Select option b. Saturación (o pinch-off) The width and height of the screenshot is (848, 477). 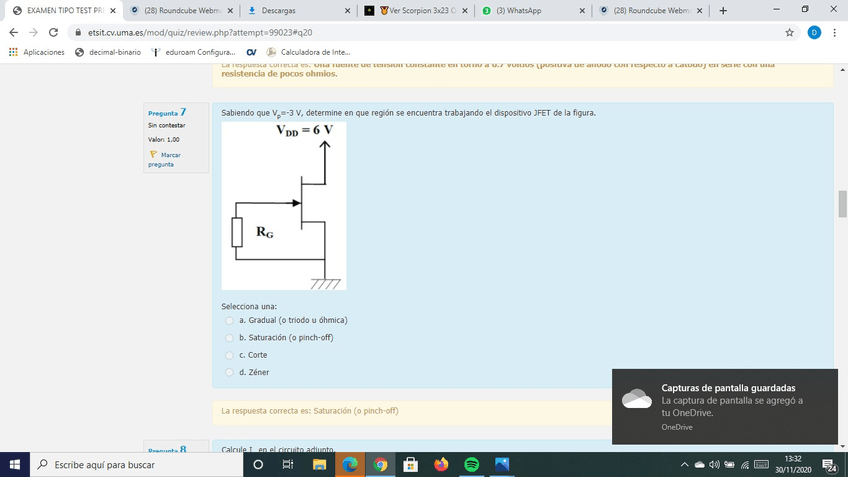coord(229,338)
